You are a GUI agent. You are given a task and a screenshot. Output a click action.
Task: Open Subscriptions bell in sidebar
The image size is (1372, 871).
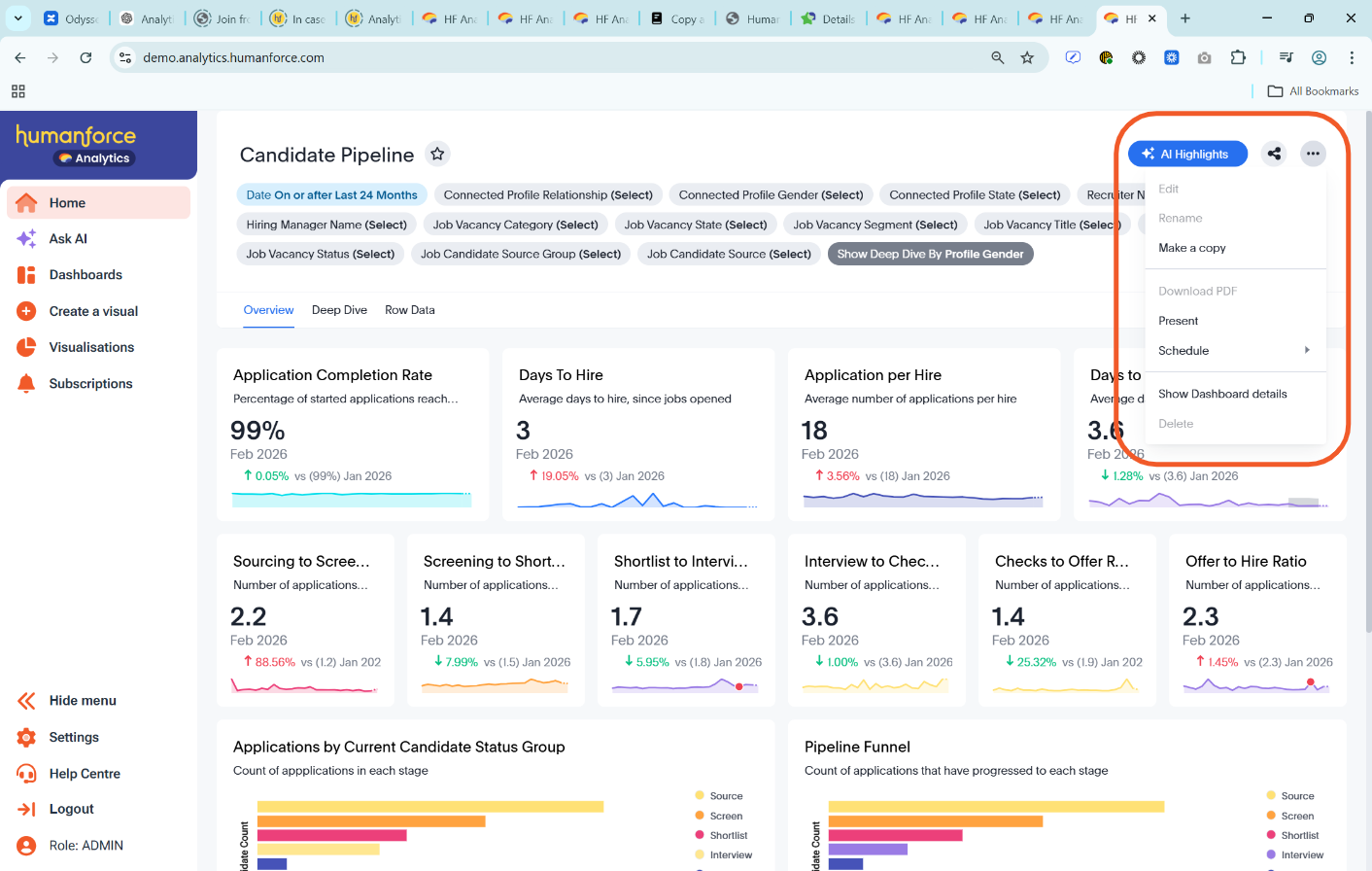pyautogui.click(x=27, y=384)
